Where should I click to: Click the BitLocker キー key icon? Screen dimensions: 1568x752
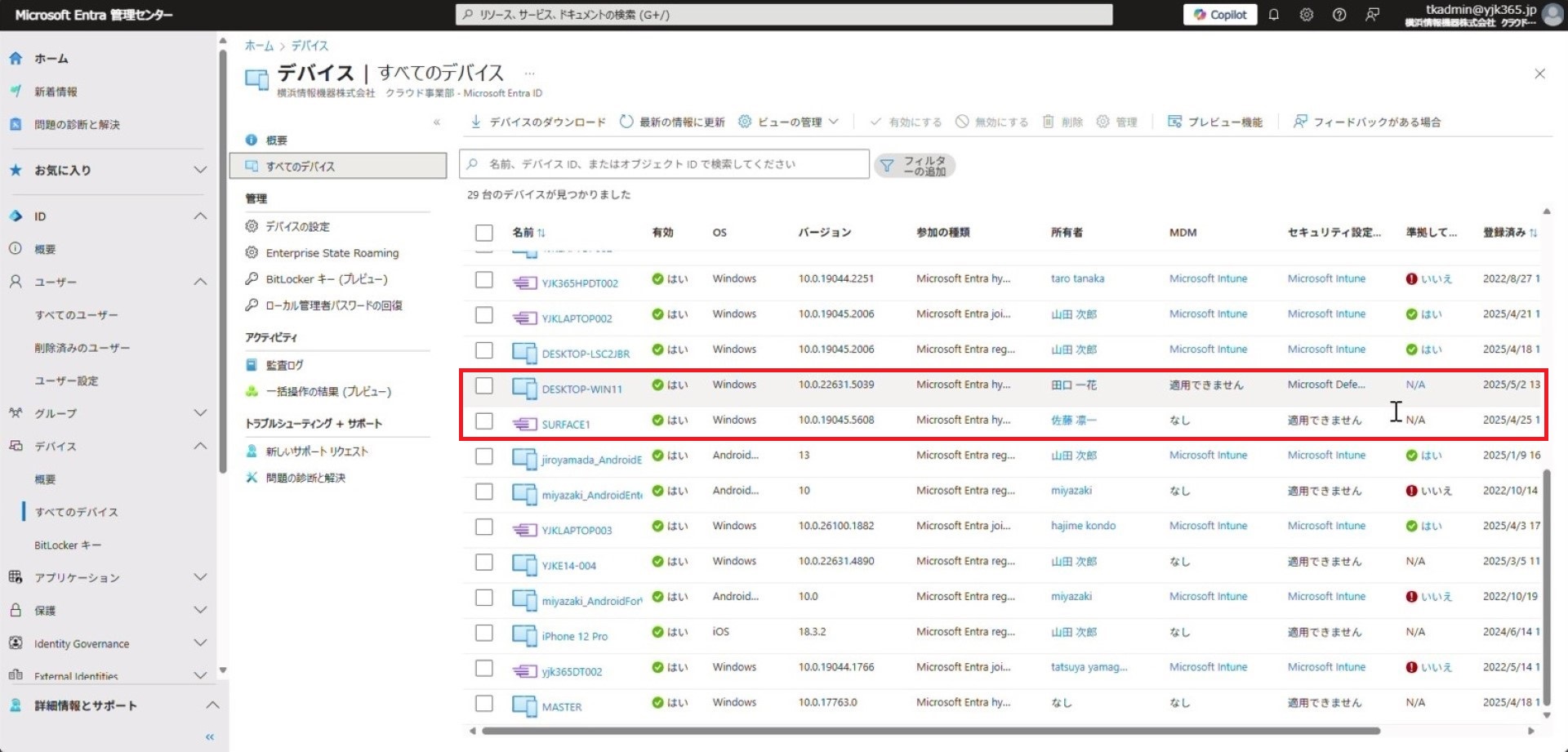click(252, 278)
